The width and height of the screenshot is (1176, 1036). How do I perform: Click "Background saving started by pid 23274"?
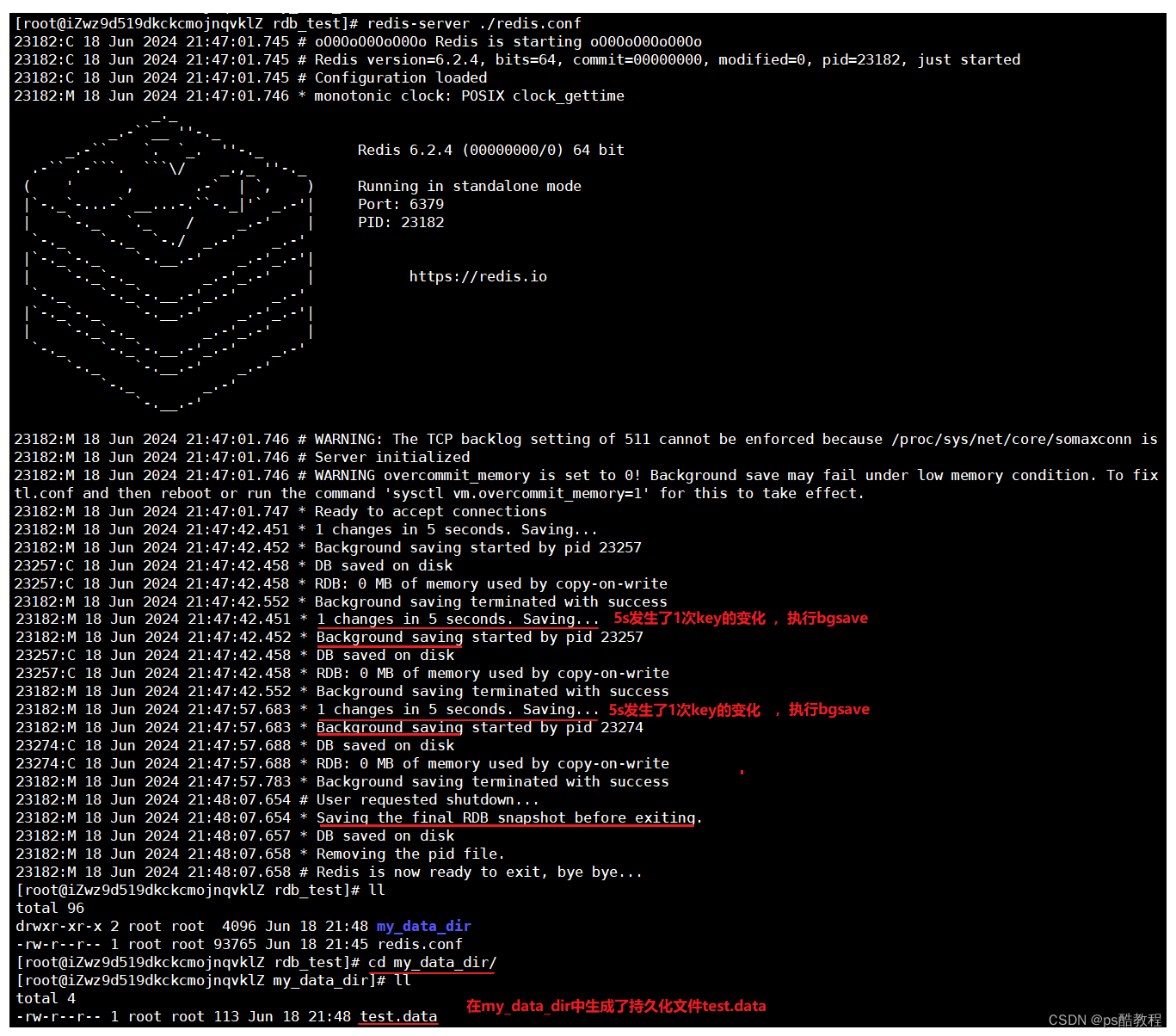(479, 727)
